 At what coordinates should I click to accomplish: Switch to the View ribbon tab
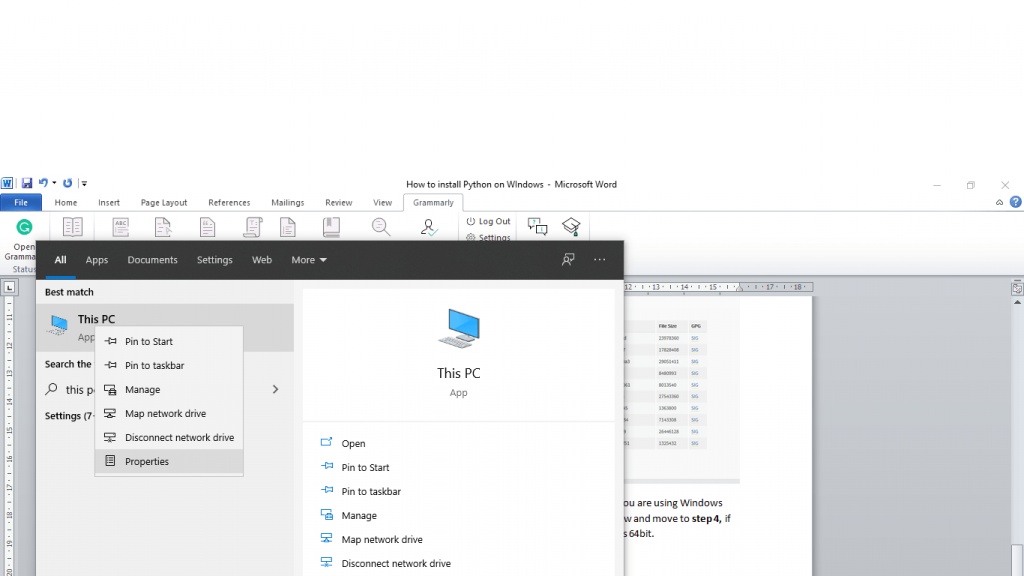click(383, 202)
